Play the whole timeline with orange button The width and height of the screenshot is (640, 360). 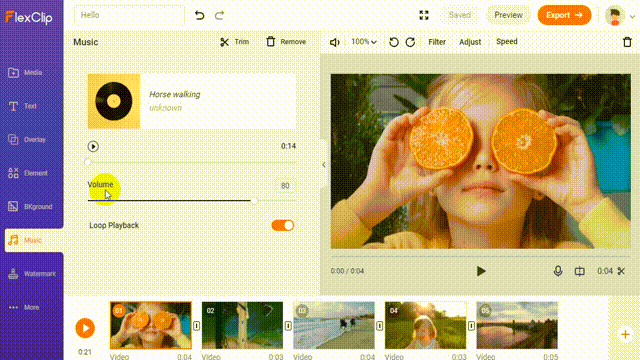(x=85, y=328)
